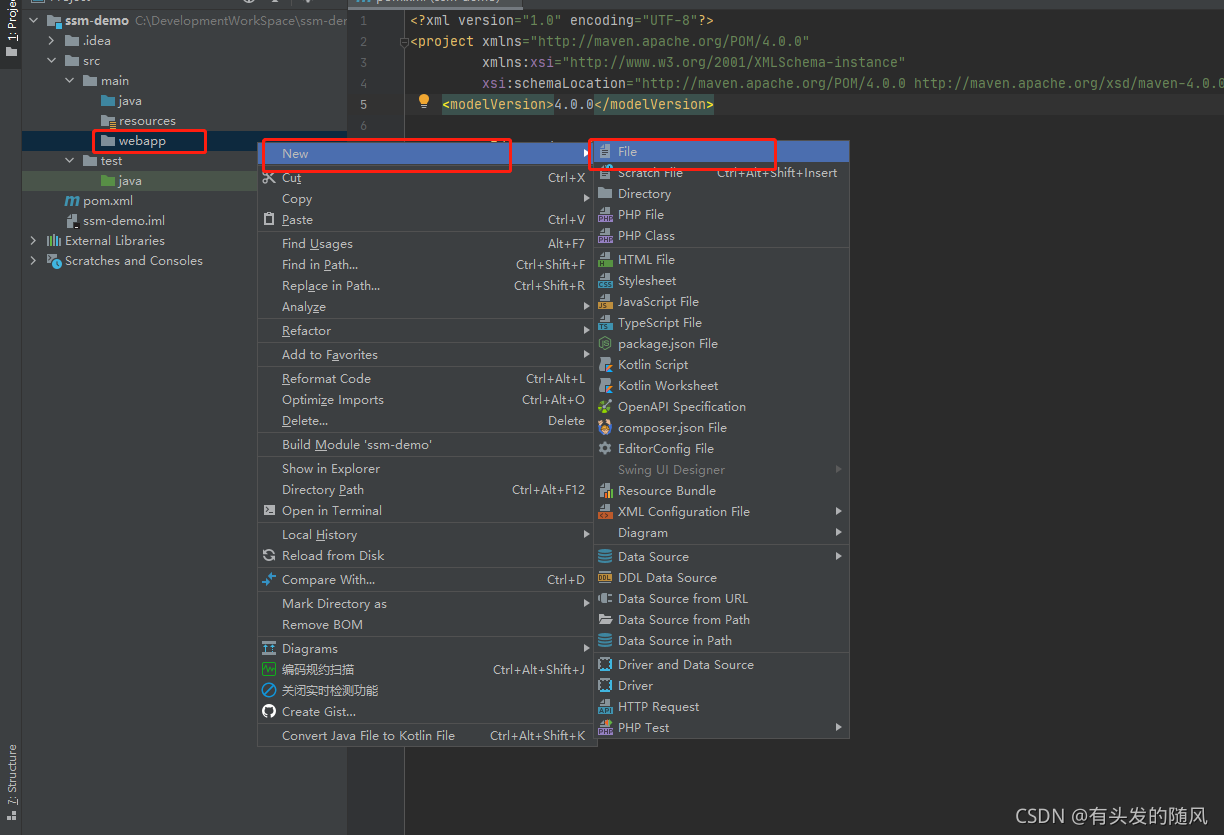
Task: Choose Scratch File in New submenu
Action: pos(721,173)
